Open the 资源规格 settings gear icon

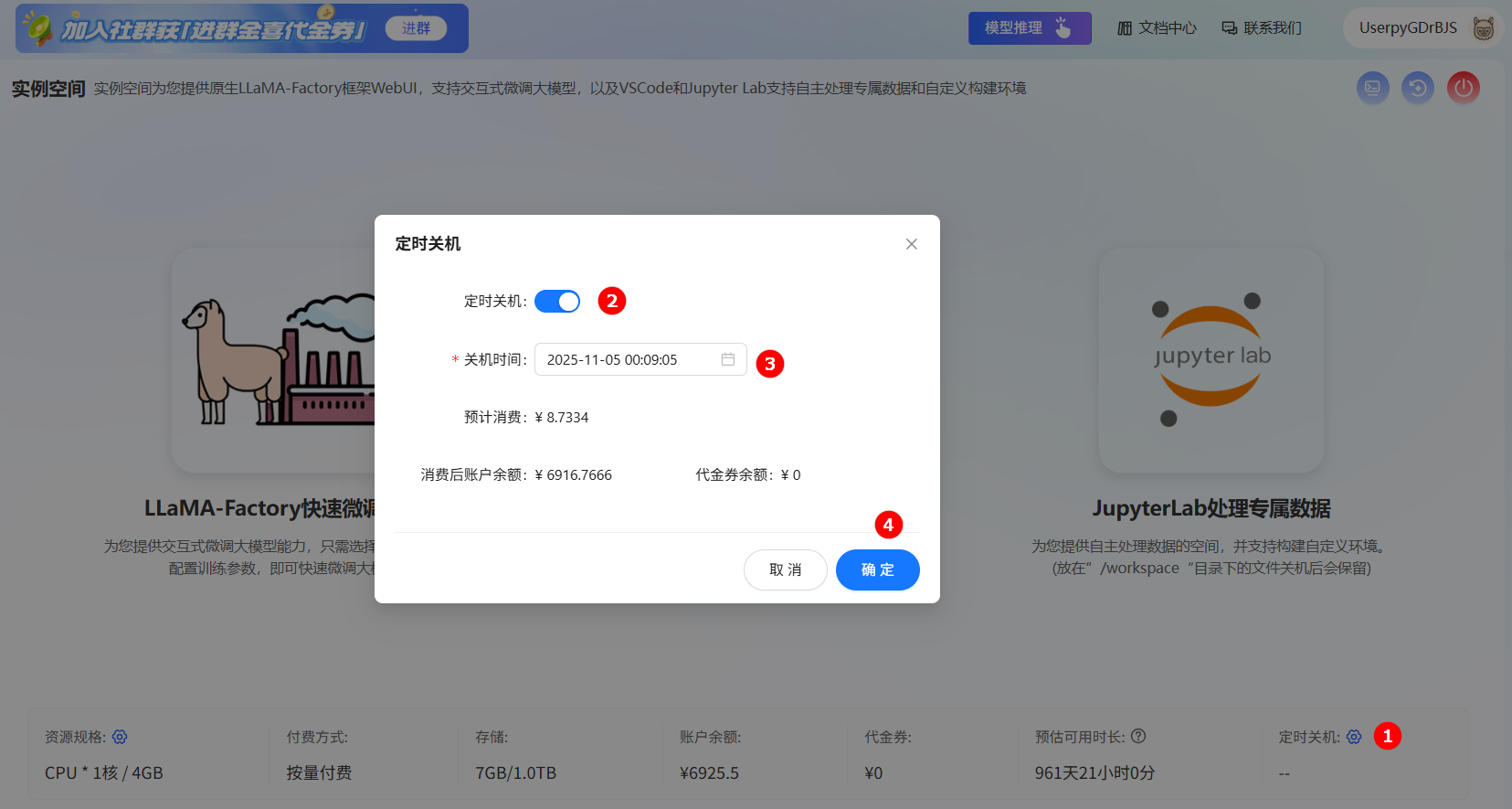(120, 737)
